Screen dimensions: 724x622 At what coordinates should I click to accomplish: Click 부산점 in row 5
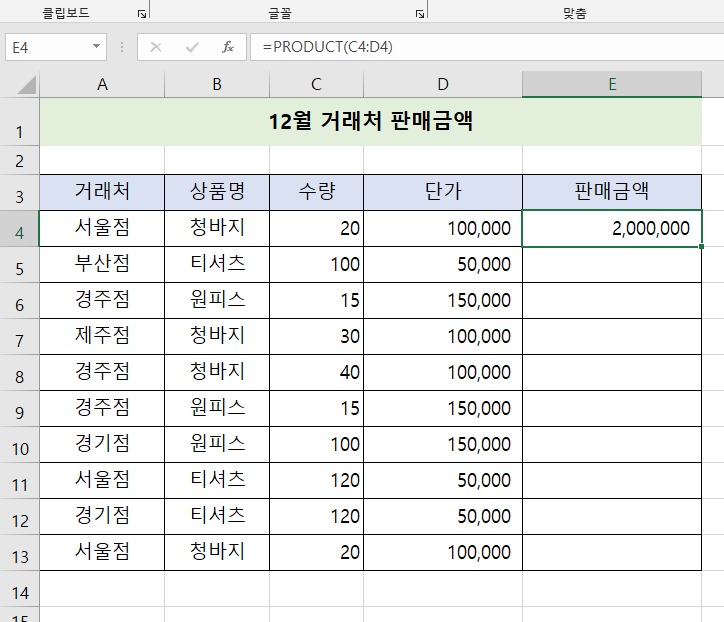[102, 265]
